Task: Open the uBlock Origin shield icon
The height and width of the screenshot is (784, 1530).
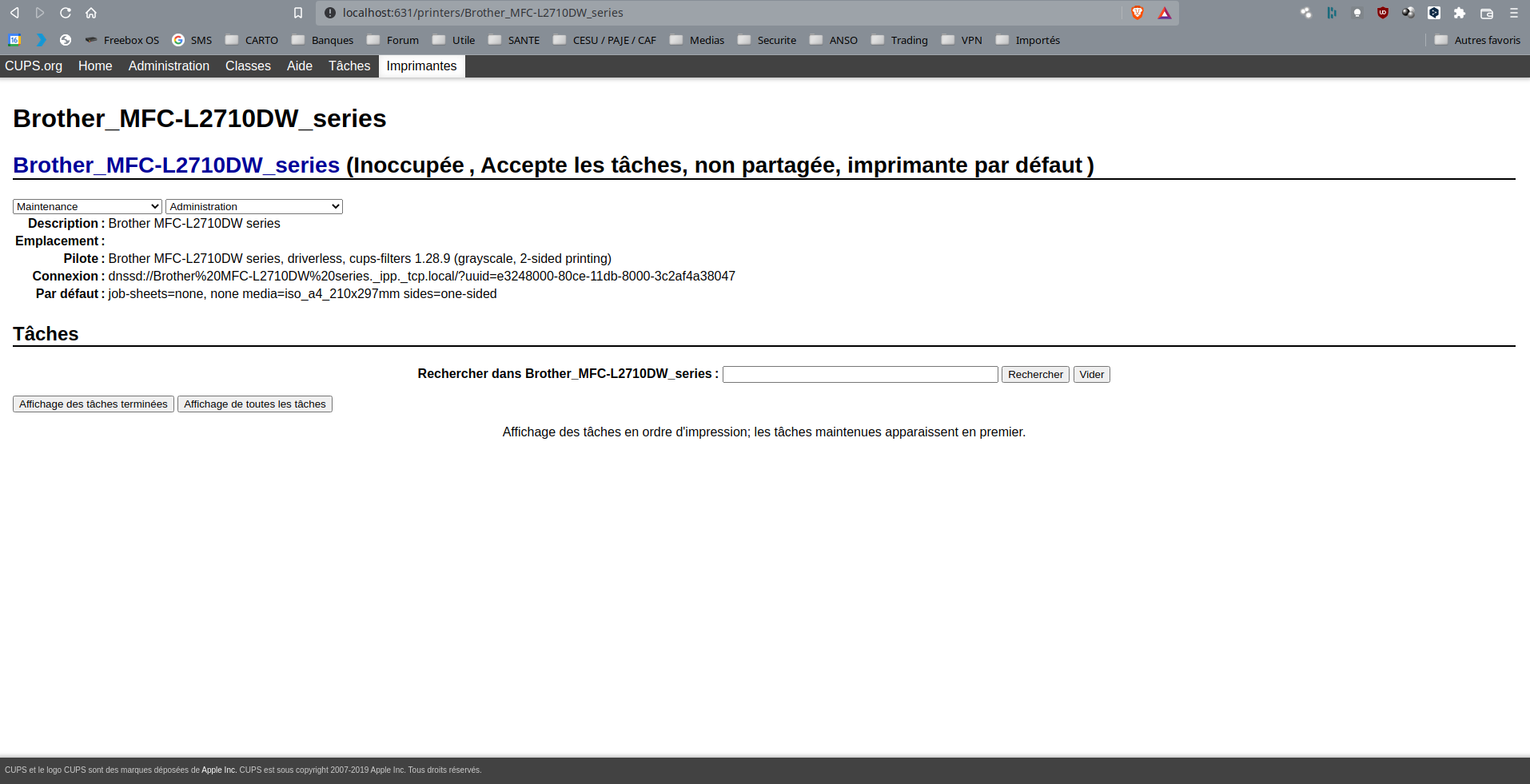Action: 1383,13
